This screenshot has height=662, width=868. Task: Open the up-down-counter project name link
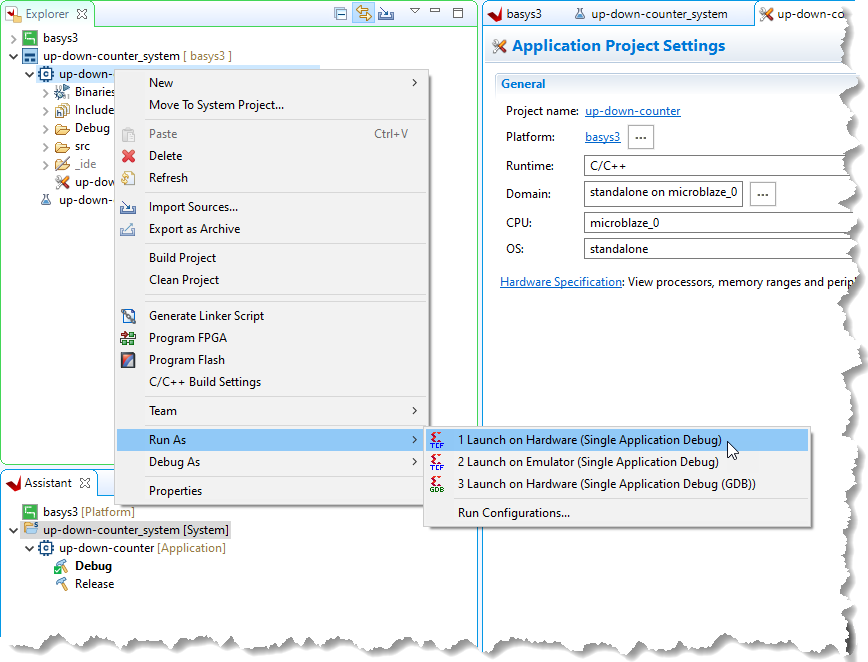click(x=633, y=111)
